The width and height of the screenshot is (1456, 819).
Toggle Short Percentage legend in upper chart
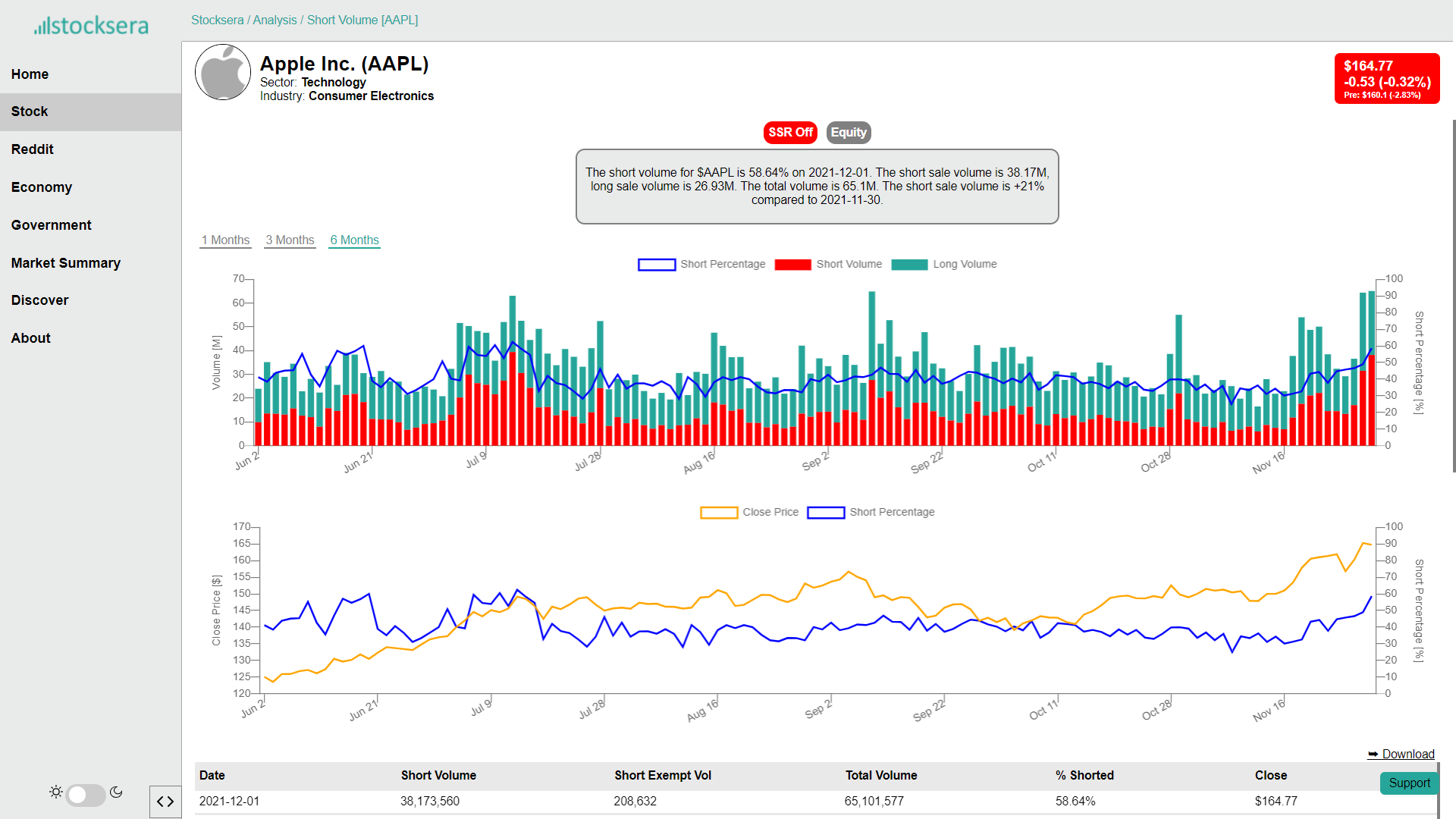coord(701,264)
